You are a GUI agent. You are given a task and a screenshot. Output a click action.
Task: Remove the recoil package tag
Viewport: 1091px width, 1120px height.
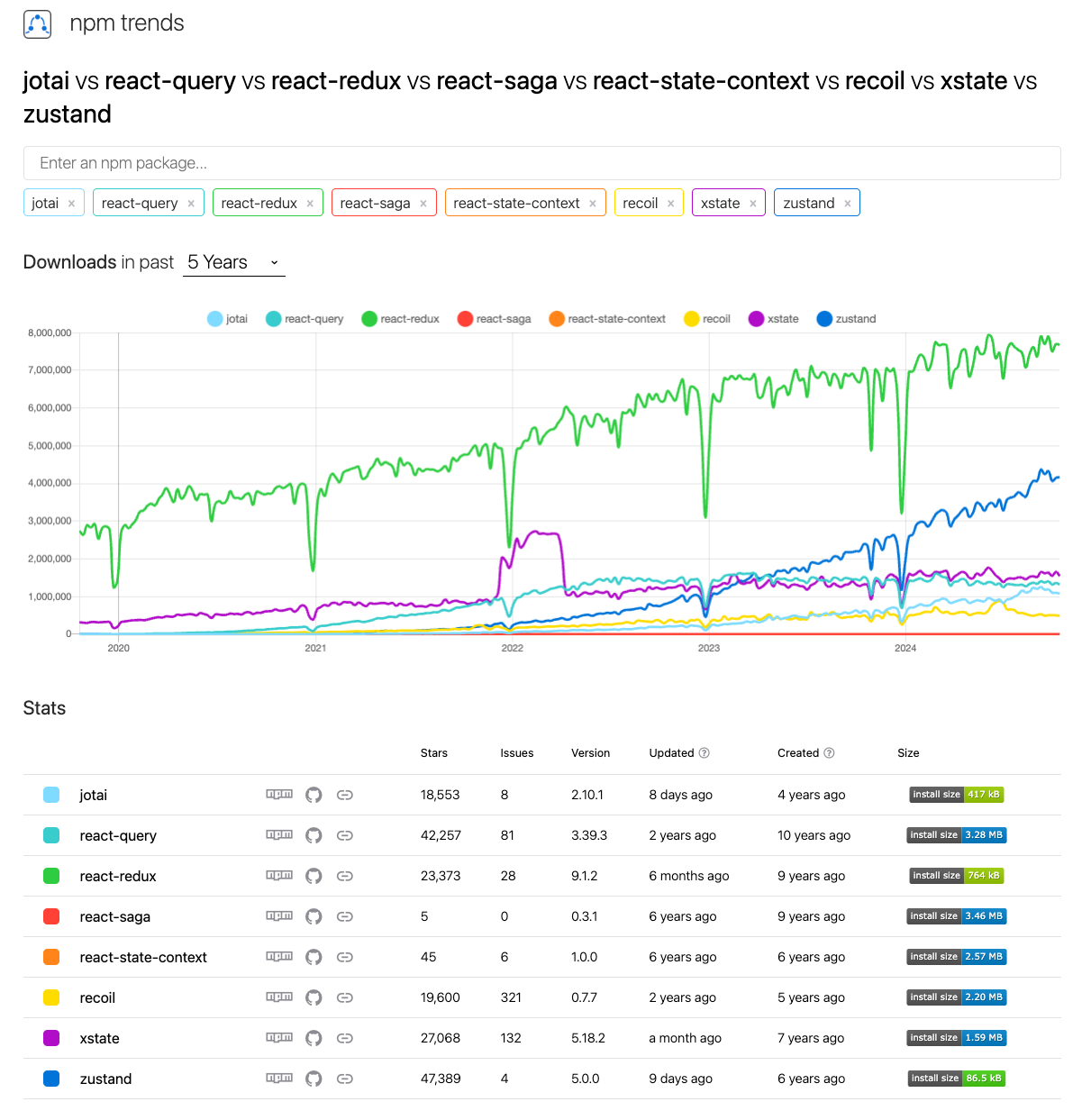coord(671,204)
